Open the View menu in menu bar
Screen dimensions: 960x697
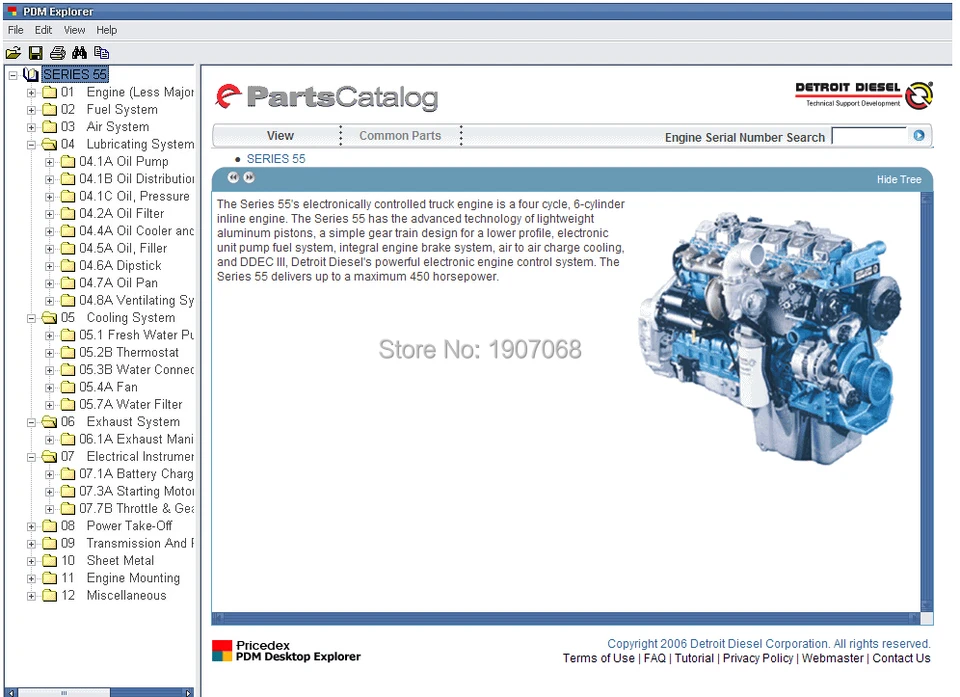[74, 30]
